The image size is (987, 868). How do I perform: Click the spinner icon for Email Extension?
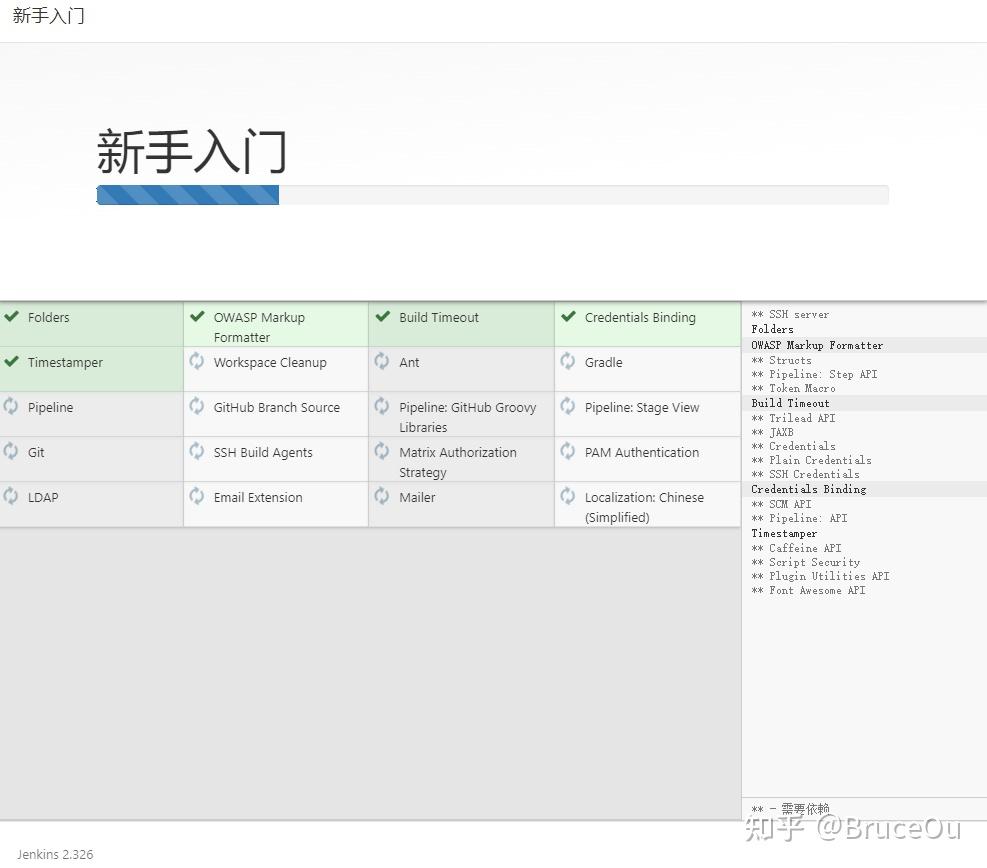(x=196, y=496)
